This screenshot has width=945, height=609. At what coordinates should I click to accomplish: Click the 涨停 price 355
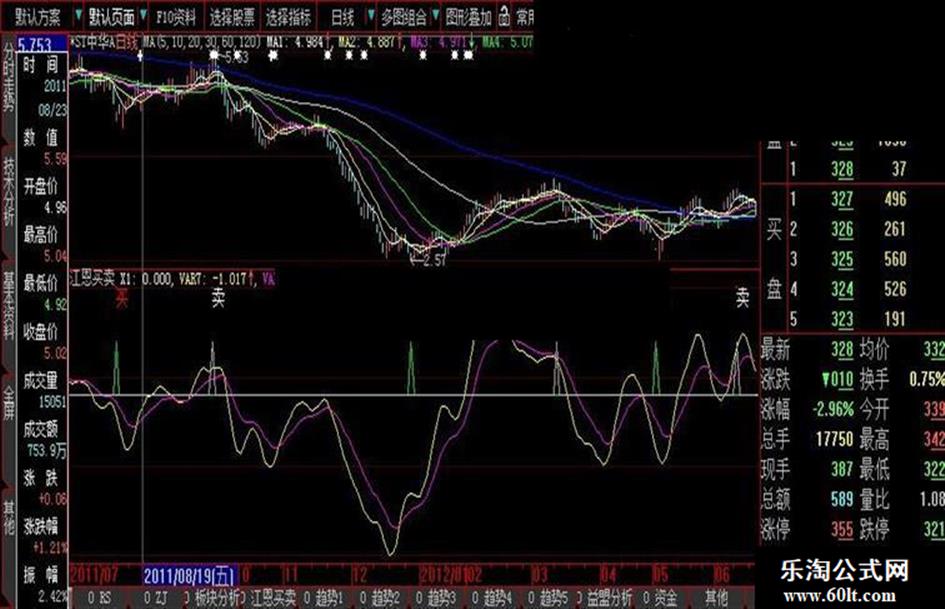click(x=842, y=530)
